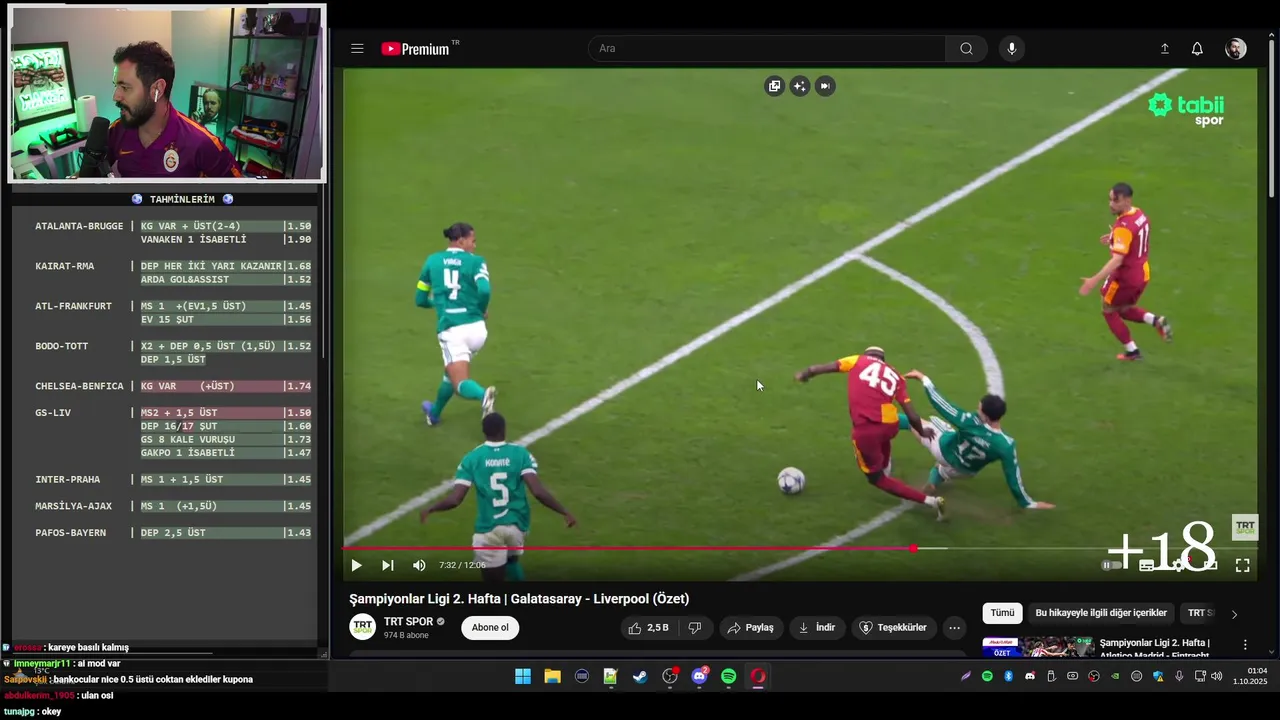The height and width of the screenshot is (720, 1280).
Task: Click GS-LIV row in predictions overlay
Action: tap(172, 413)
